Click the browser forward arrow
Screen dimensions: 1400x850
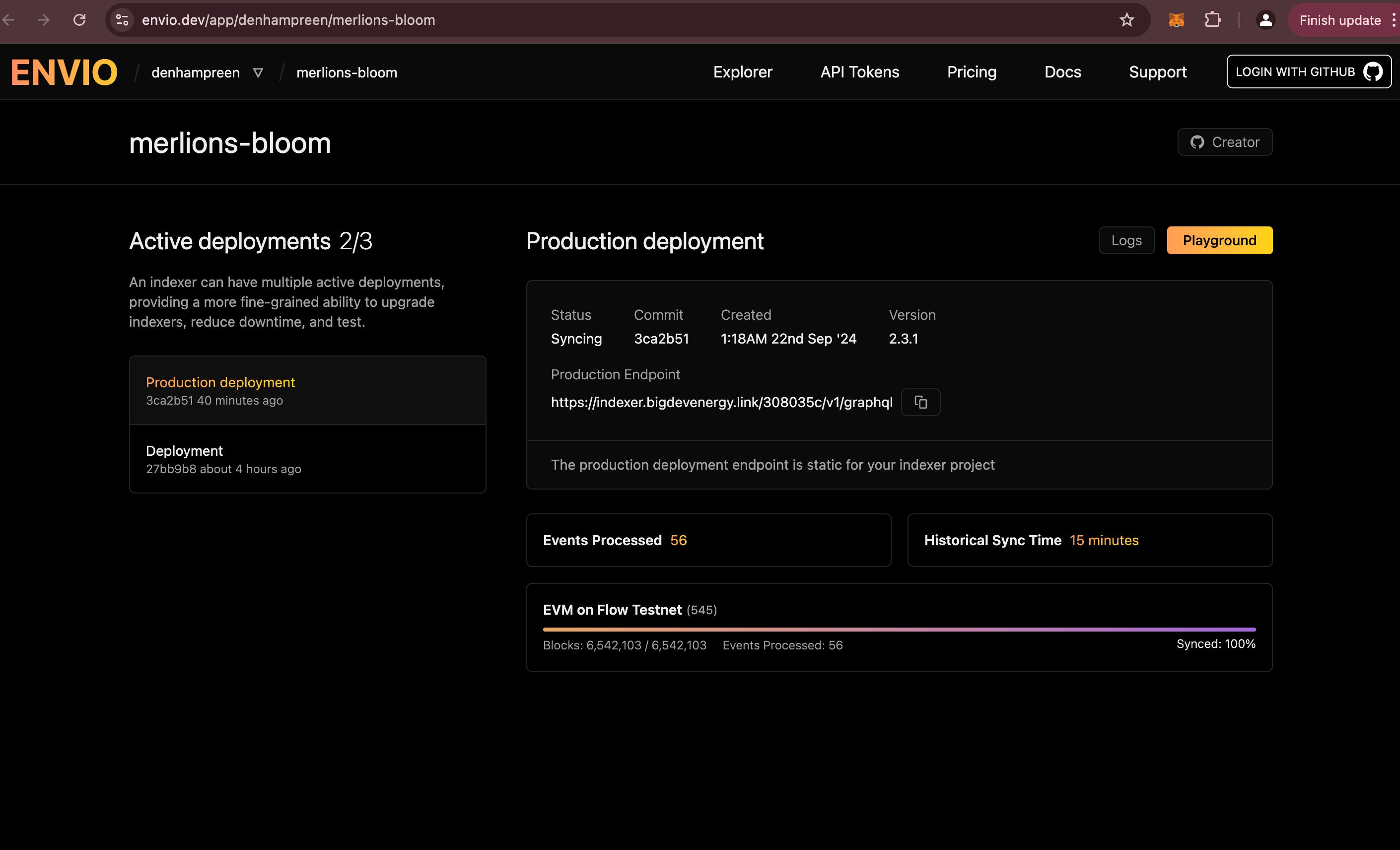coord(43,20)
